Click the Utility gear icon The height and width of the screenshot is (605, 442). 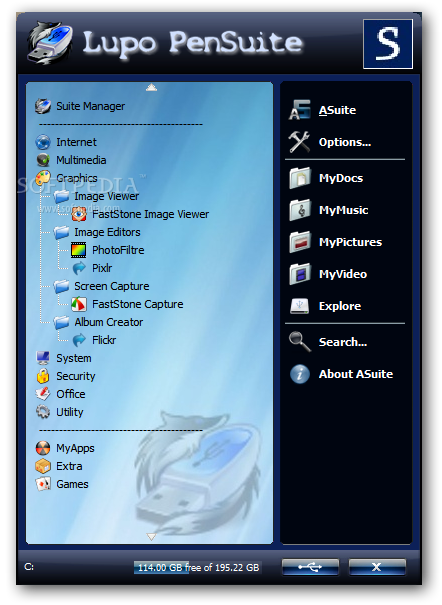[43, 412]
